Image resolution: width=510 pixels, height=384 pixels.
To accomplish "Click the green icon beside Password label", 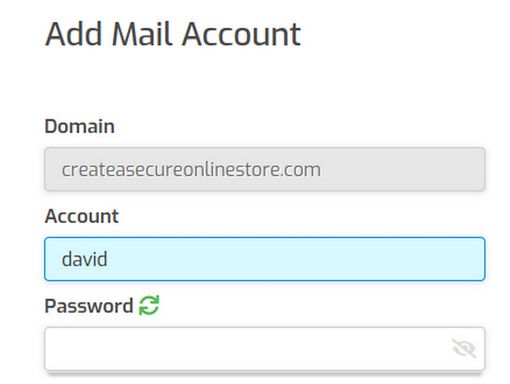I will [x=149, y=305].
